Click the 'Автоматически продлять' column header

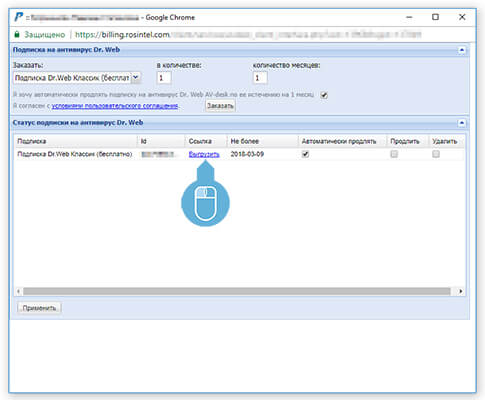[342, 141]
